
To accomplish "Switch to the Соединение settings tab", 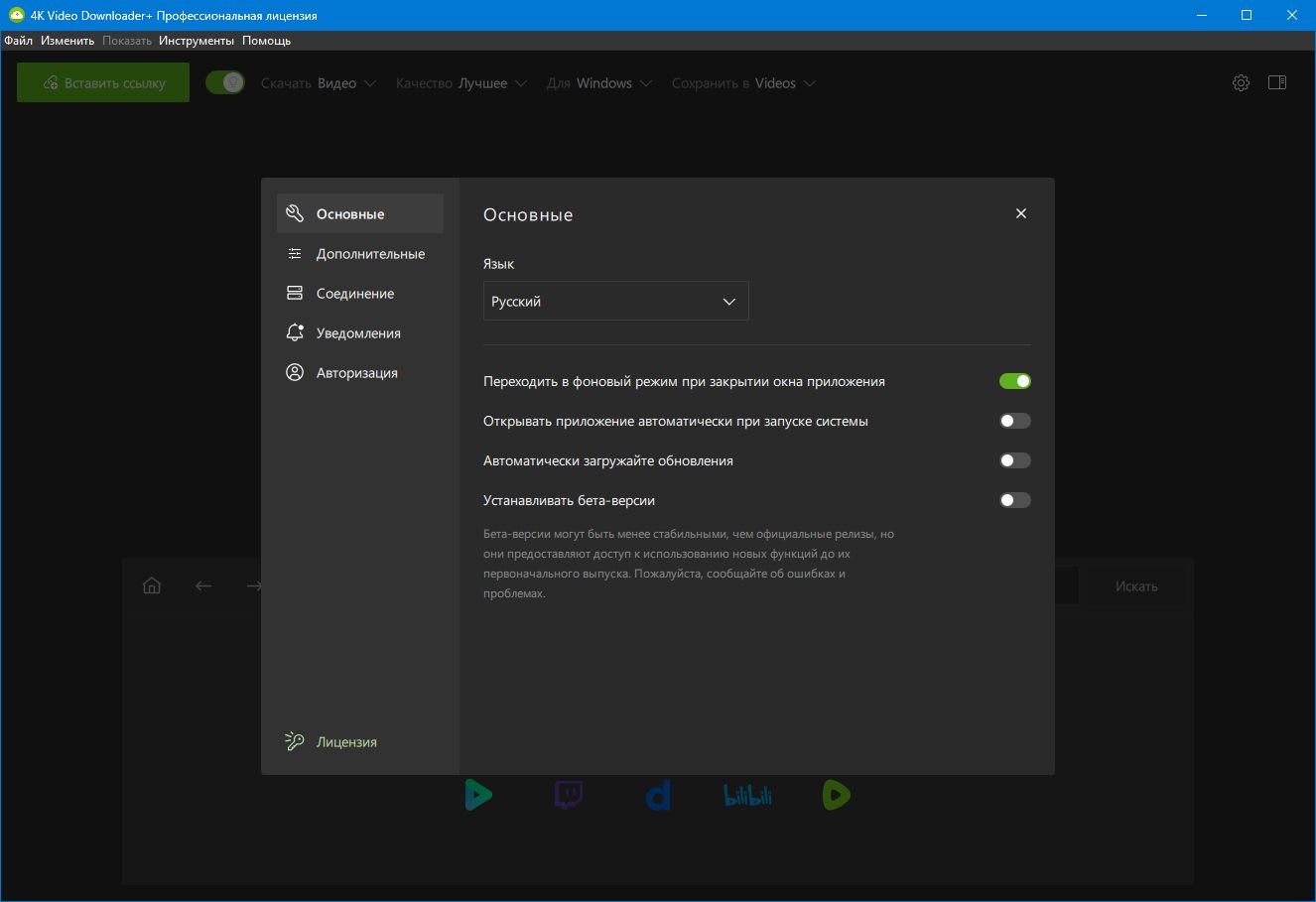I will [x=355, y=294].
